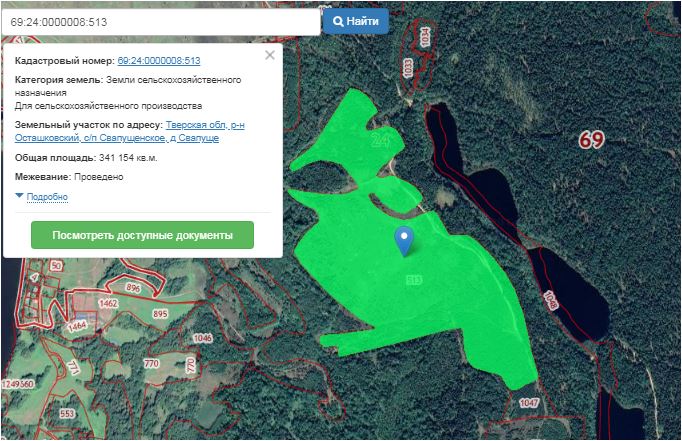Click the blue map pin marker
The image size is (682, 441).
coord(404,240)
